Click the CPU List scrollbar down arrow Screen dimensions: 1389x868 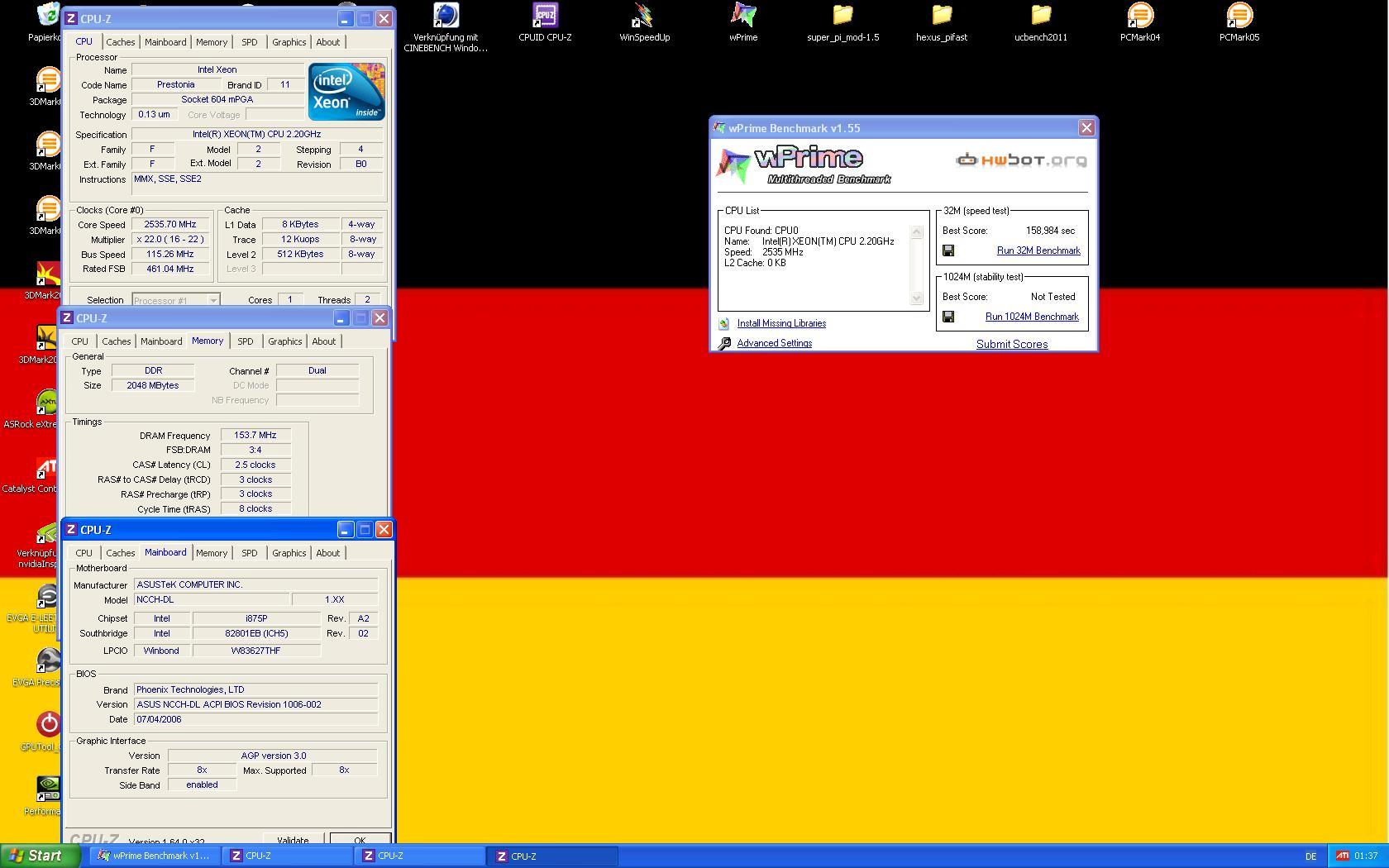tap(916, 298)
